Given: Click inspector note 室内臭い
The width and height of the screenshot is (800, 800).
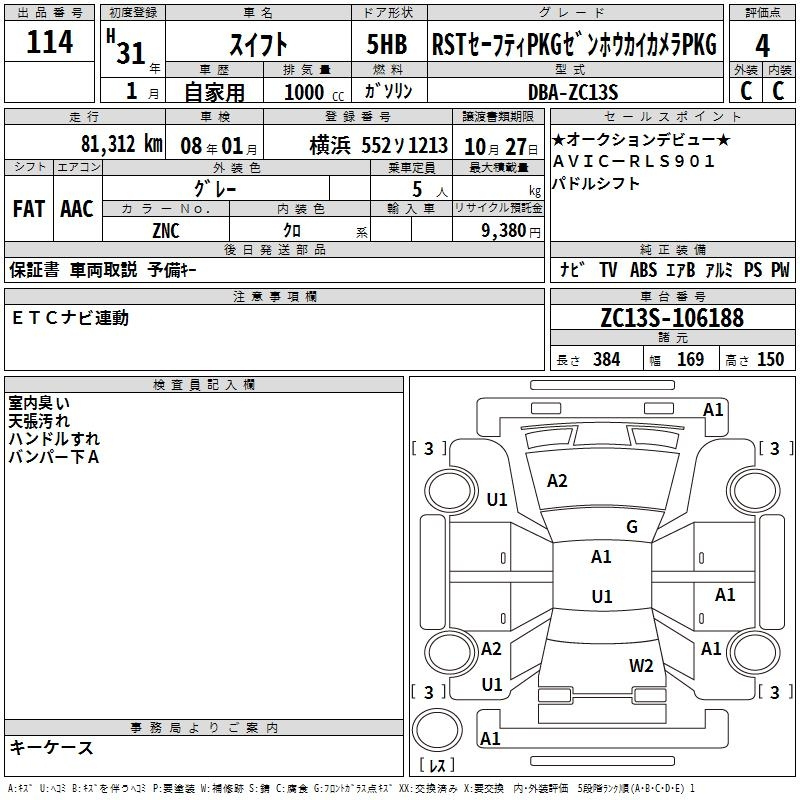Looking at the screenshot, I should pos(39,403).
